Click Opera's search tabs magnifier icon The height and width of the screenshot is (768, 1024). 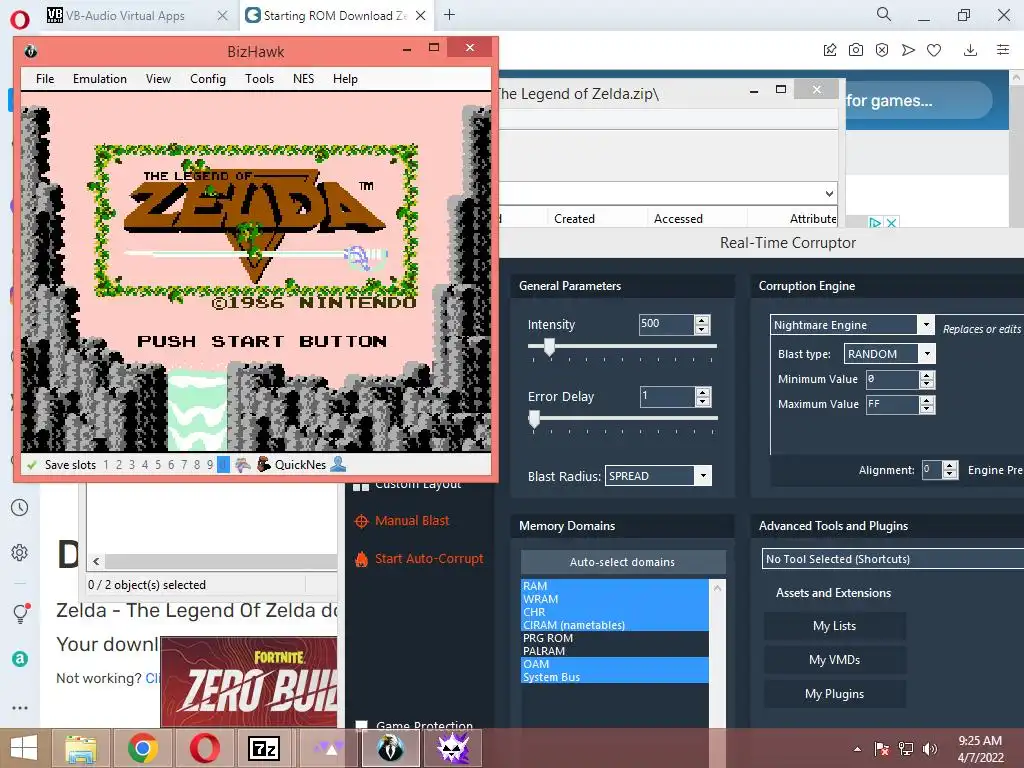[884, 14]
